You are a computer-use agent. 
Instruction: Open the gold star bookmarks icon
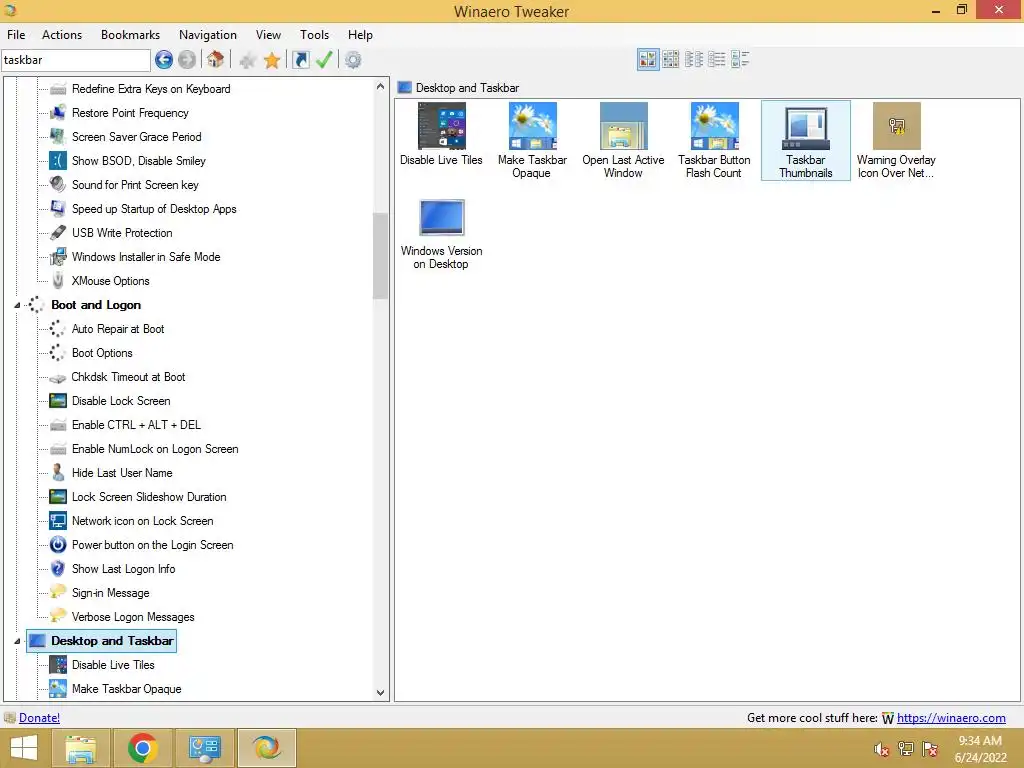pyautogui.click(x=272, y=61)
